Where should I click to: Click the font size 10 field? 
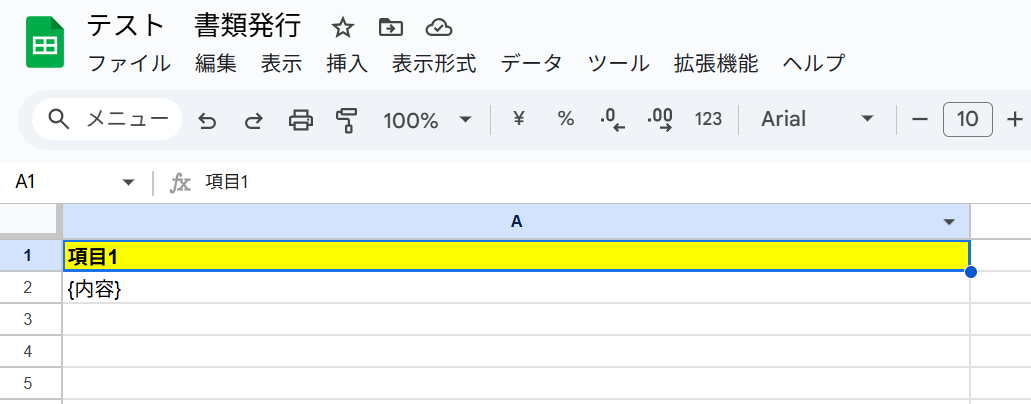(x=967, y=119)
